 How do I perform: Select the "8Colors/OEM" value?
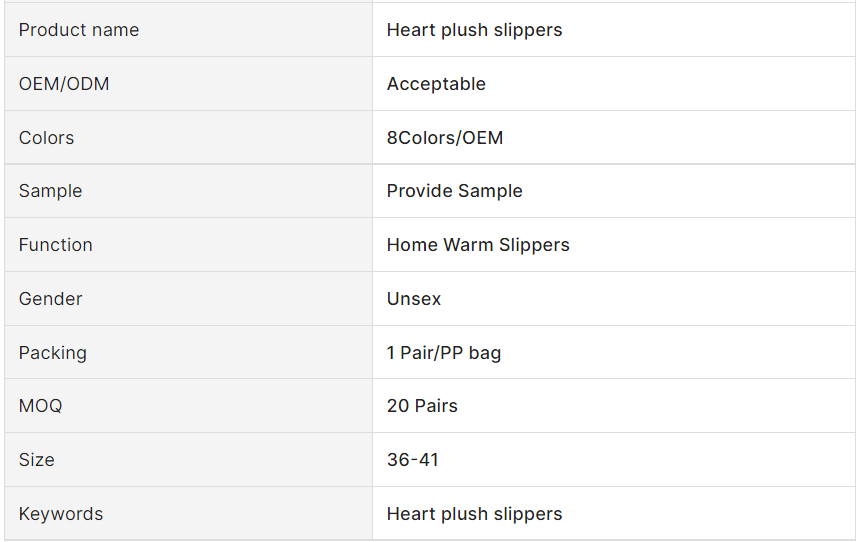[x=445, y=138]
